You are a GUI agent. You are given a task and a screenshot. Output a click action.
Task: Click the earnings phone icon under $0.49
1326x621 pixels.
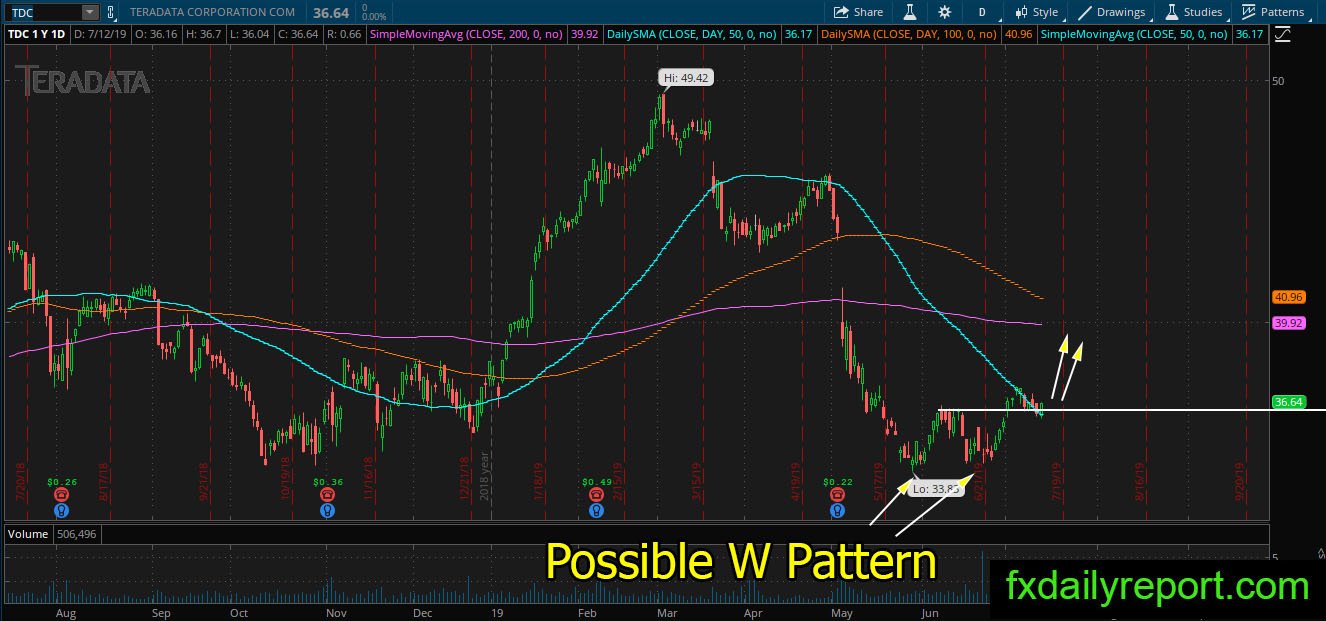tap(596, 494)
